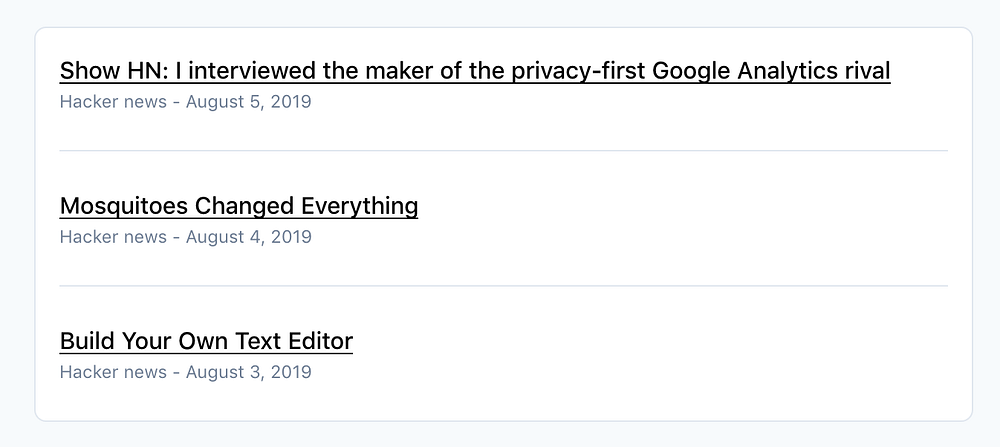This screenshot has height=447, width=1000.
Task: Click "Text Editor" words in third headline
Action: coord(295,341)
